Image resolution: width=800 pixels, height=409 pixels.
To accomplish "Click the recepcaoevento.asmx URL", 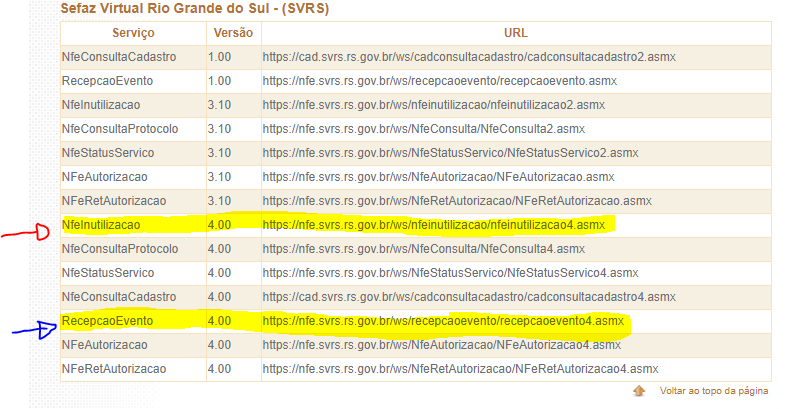I will point(440,81).
